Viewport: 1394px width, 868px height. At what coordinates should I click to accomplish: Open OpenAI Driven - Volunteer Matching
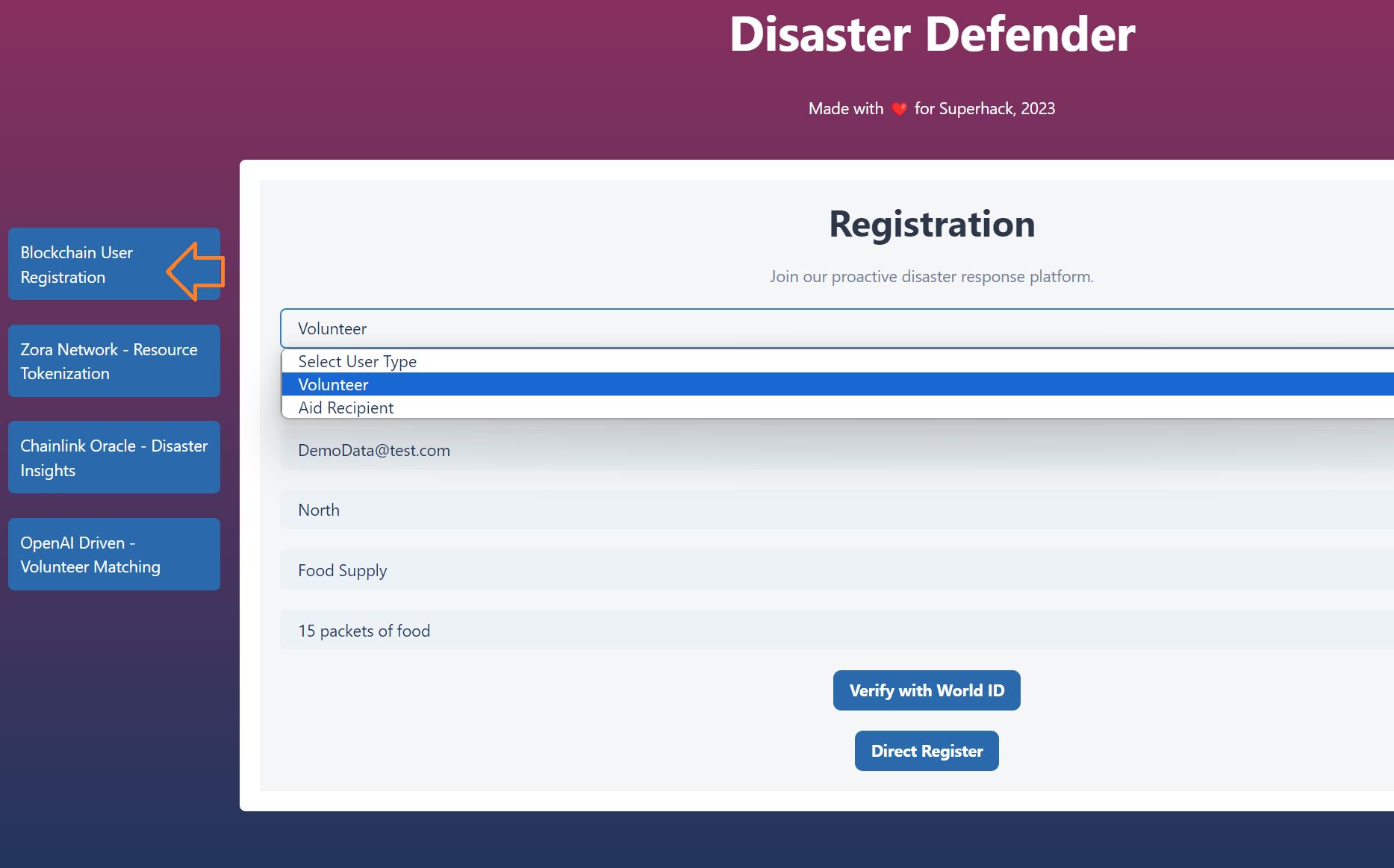tap(114, 555)
